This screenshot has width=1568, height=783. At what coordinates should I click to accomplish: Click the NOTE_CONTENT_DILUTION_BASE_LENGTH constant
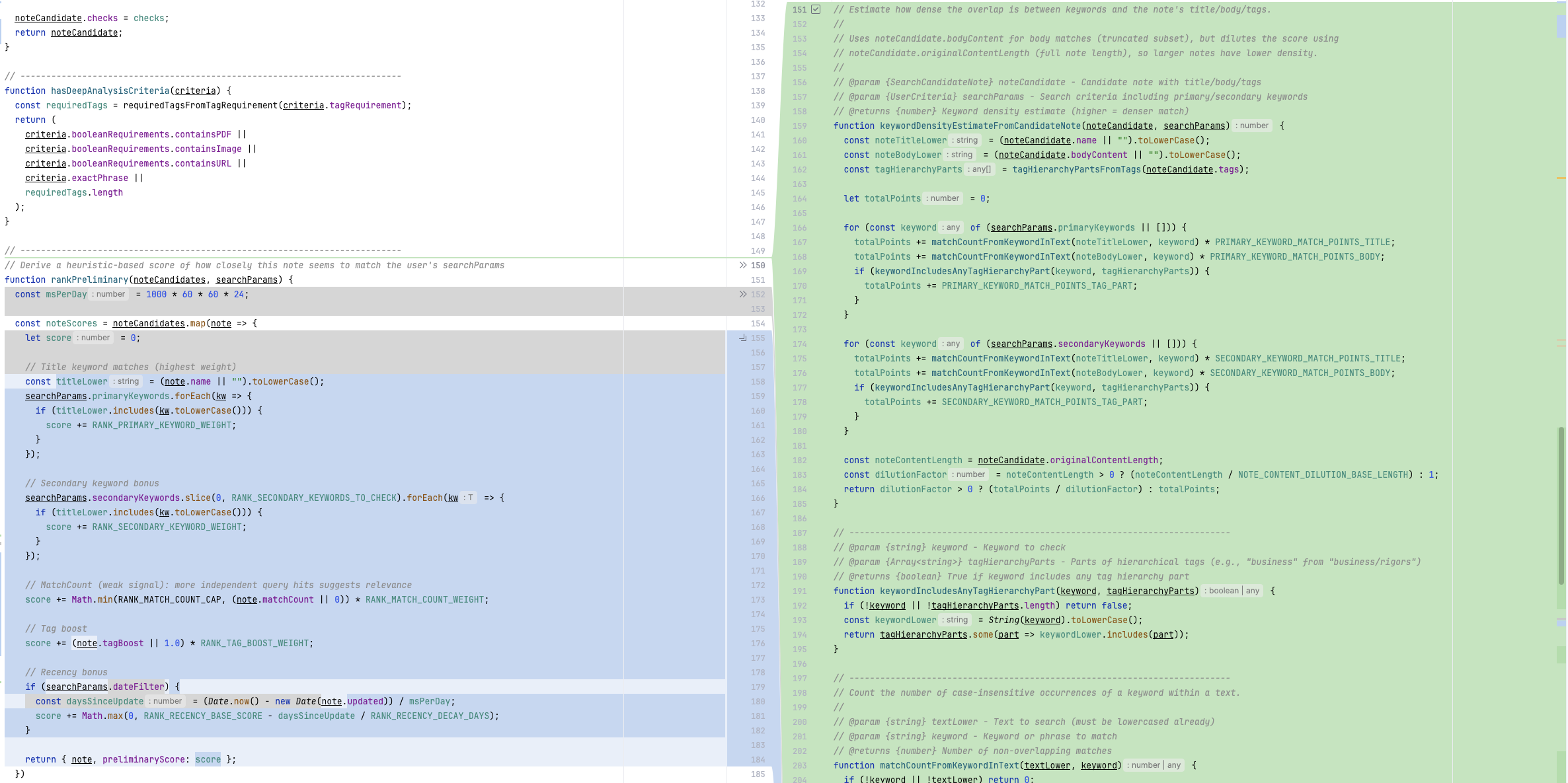coord(1323,474)
